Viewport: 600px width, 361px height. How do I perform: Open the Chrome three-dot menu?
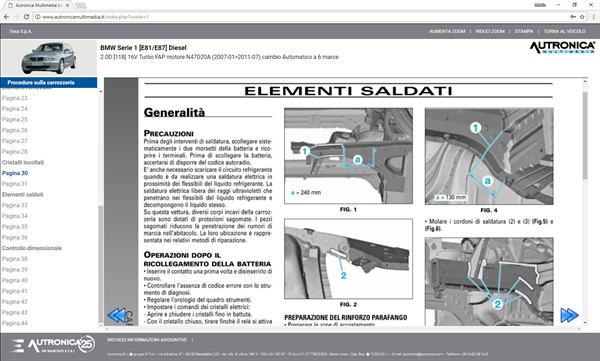click(x=593, y=17)
